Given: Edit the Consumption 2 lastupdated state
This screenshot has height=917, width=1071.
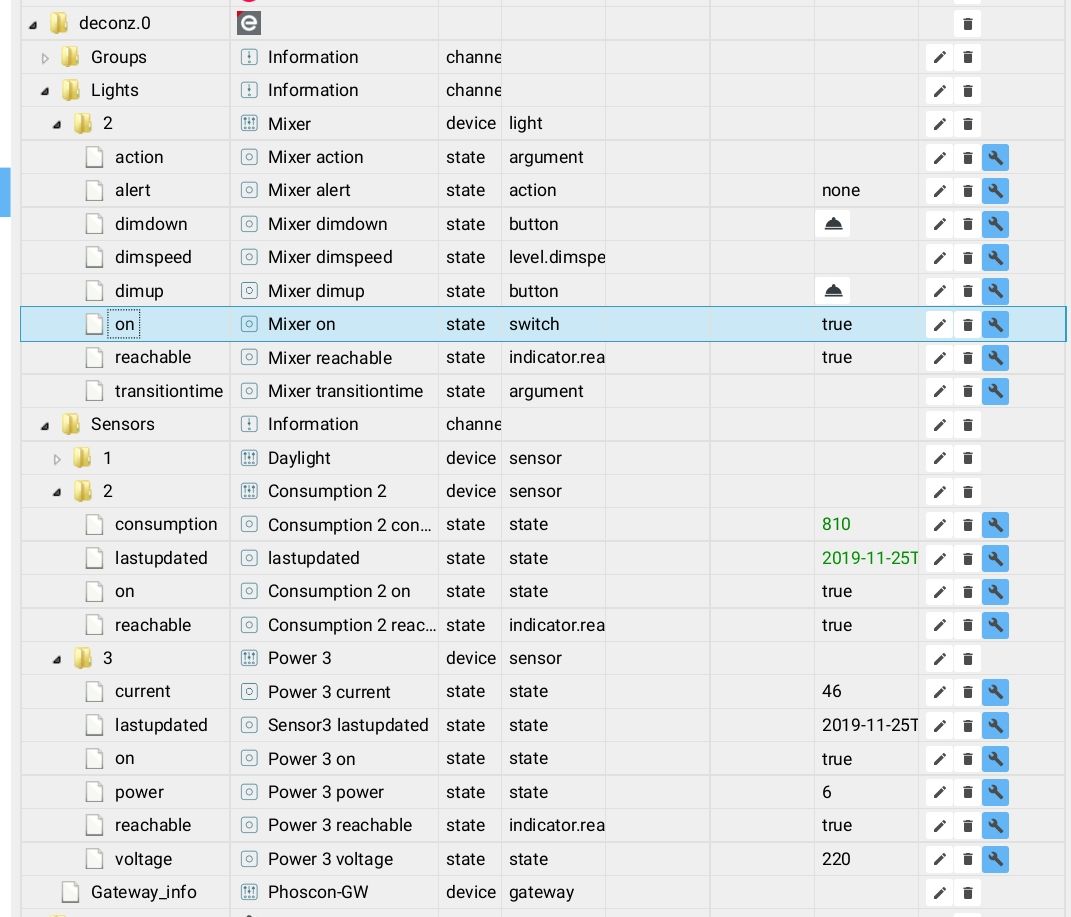Looking at the screenshot, I should point(940,559).
